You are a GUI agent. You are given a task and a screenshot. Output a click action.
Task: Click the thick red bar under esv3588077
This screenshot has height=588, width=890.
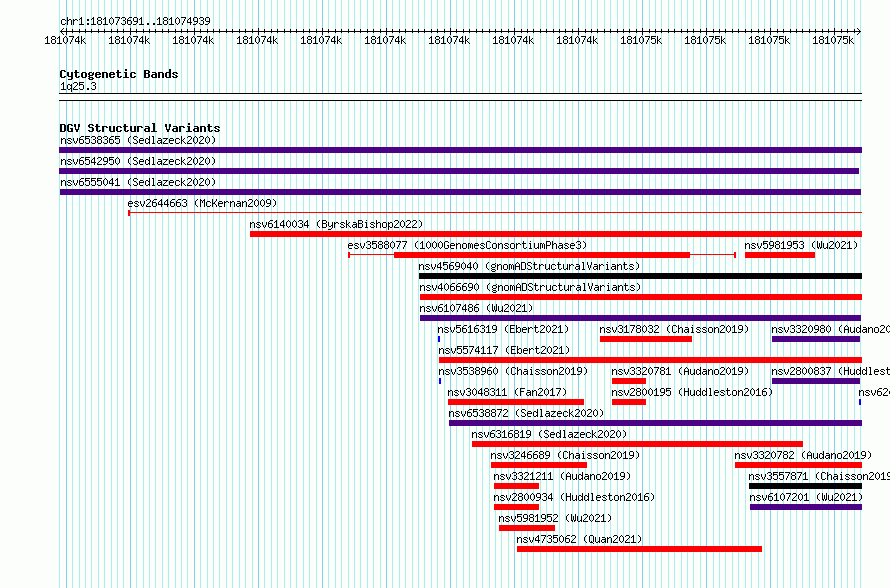coord(542,255)
